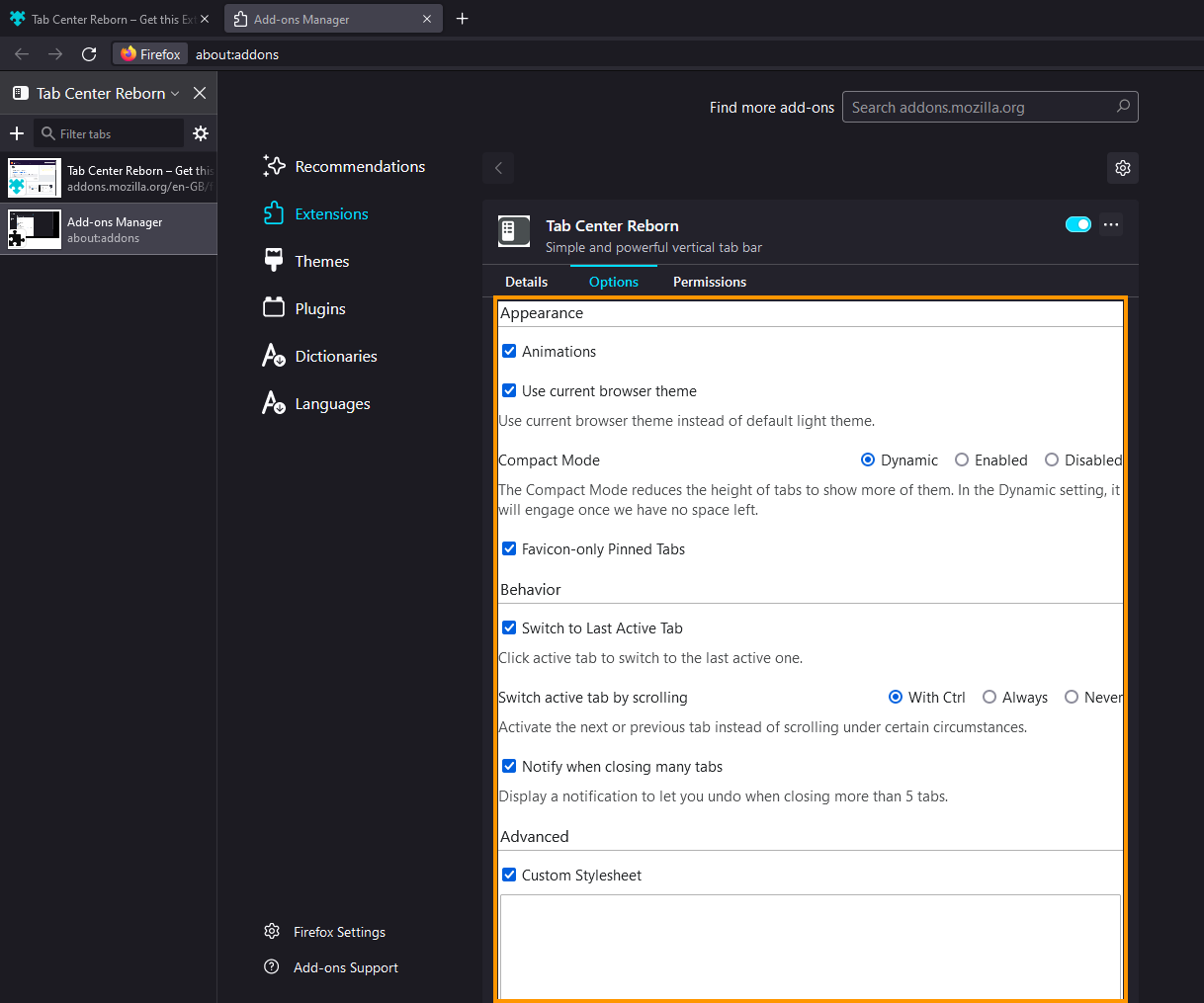Screen dimensions: 1204x1003
Task: Click the Languages icon
Action: 274,403
